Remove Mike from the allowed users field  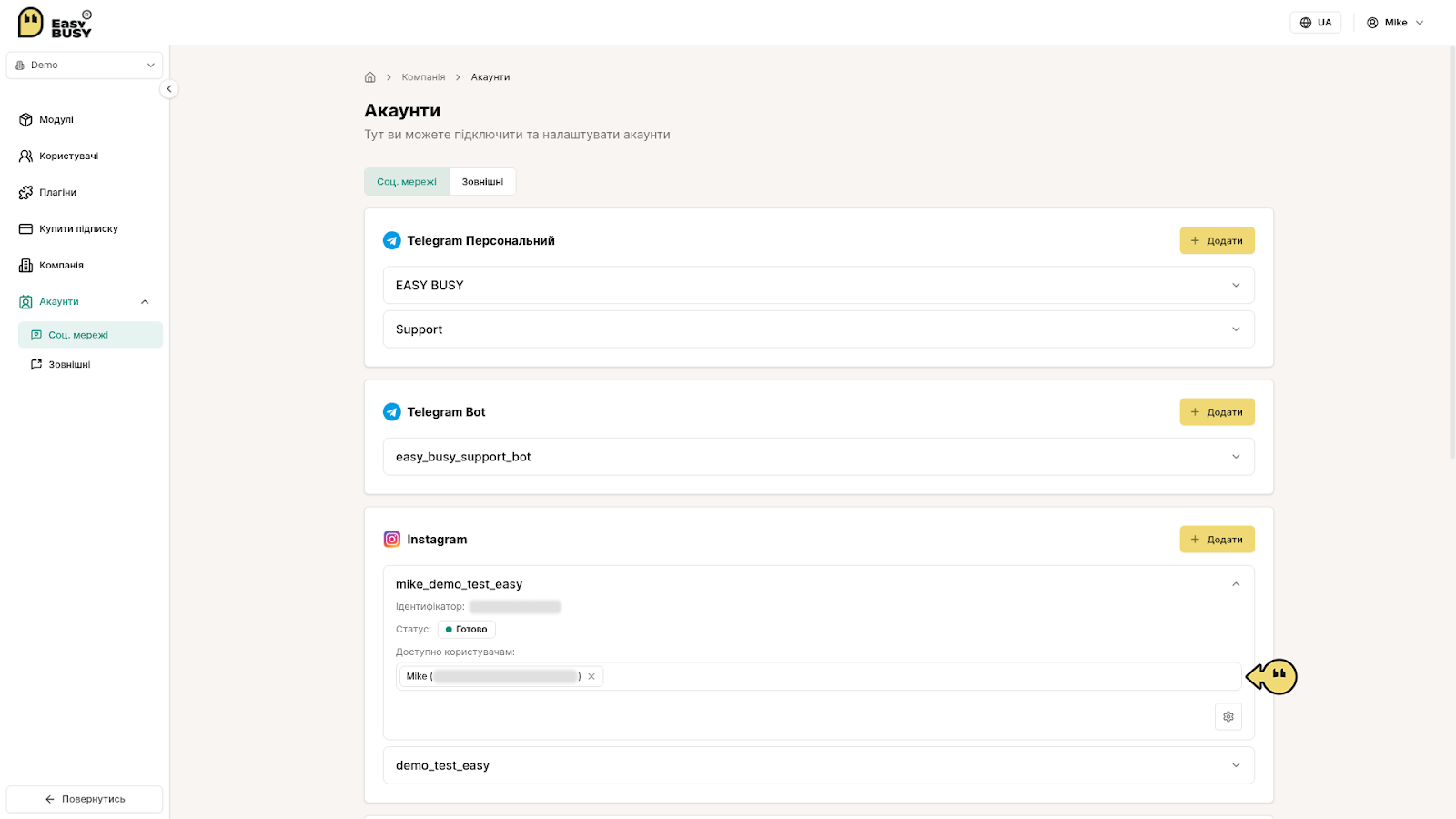tap(591, 676)
